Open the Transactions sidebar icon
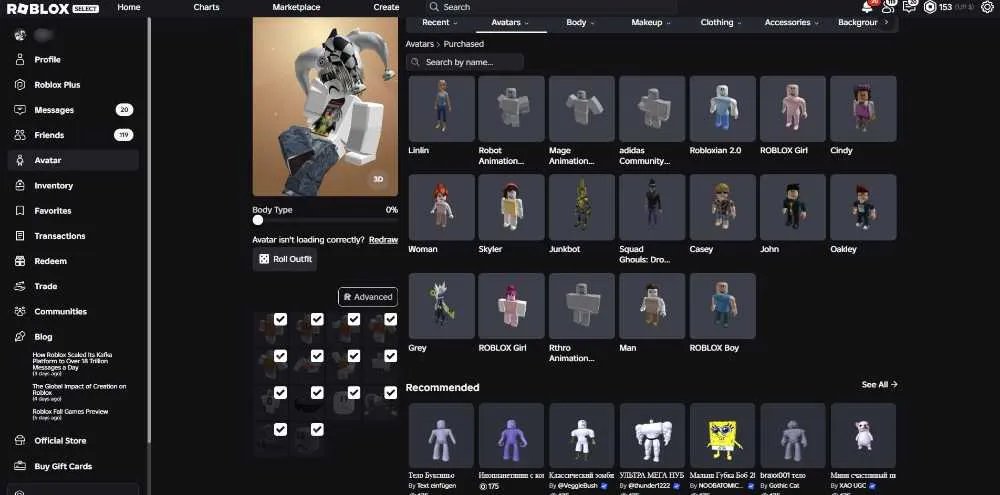Image resolution: width=1000 pixels, height=495 pixels. point(20,236)
